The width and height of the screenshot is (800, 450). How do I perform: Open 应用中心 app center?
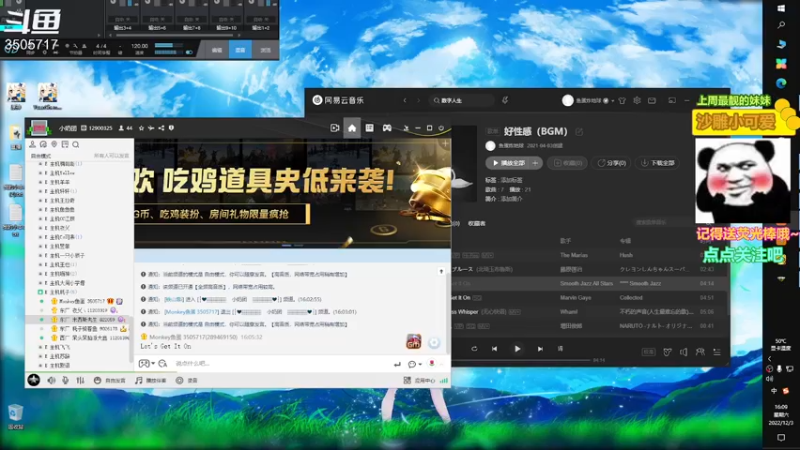(419, 381)
